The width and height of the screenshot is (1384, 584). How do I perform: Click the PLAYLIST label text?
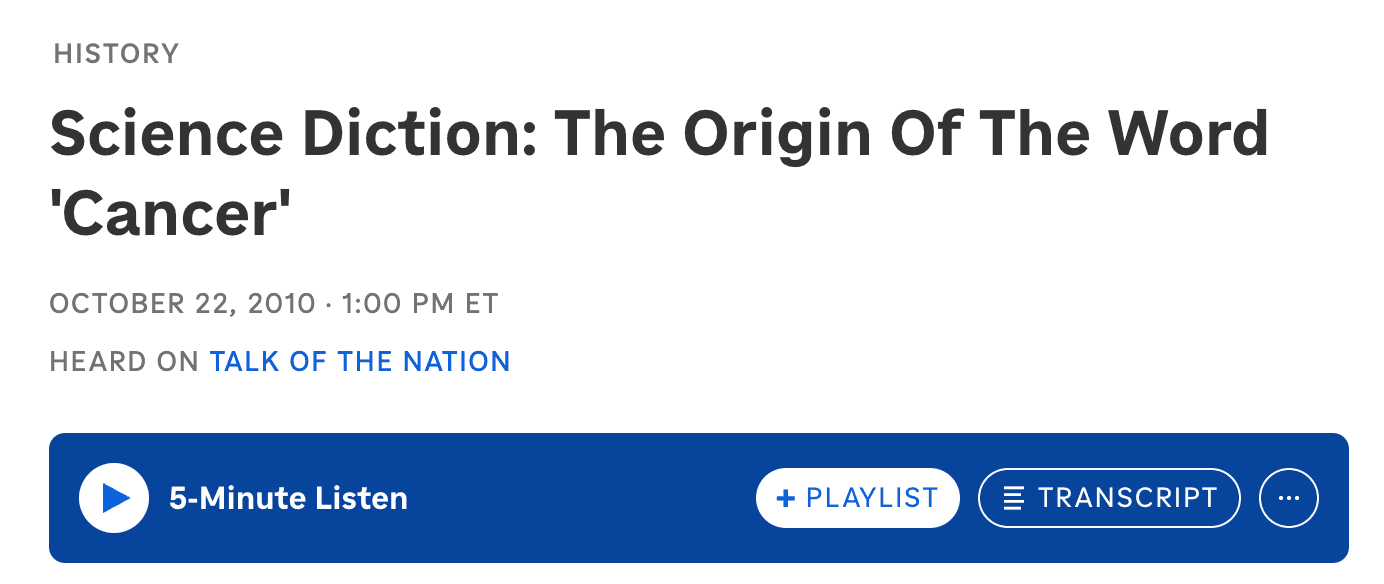tap(872, 498)
